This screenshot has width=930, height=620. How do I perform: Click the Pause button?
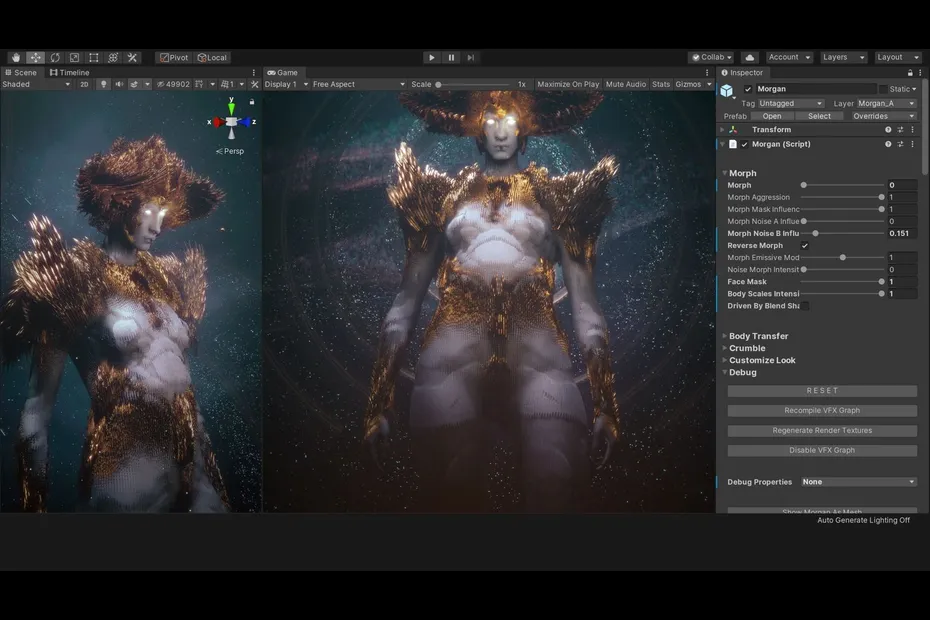click(x=451, y=58)
